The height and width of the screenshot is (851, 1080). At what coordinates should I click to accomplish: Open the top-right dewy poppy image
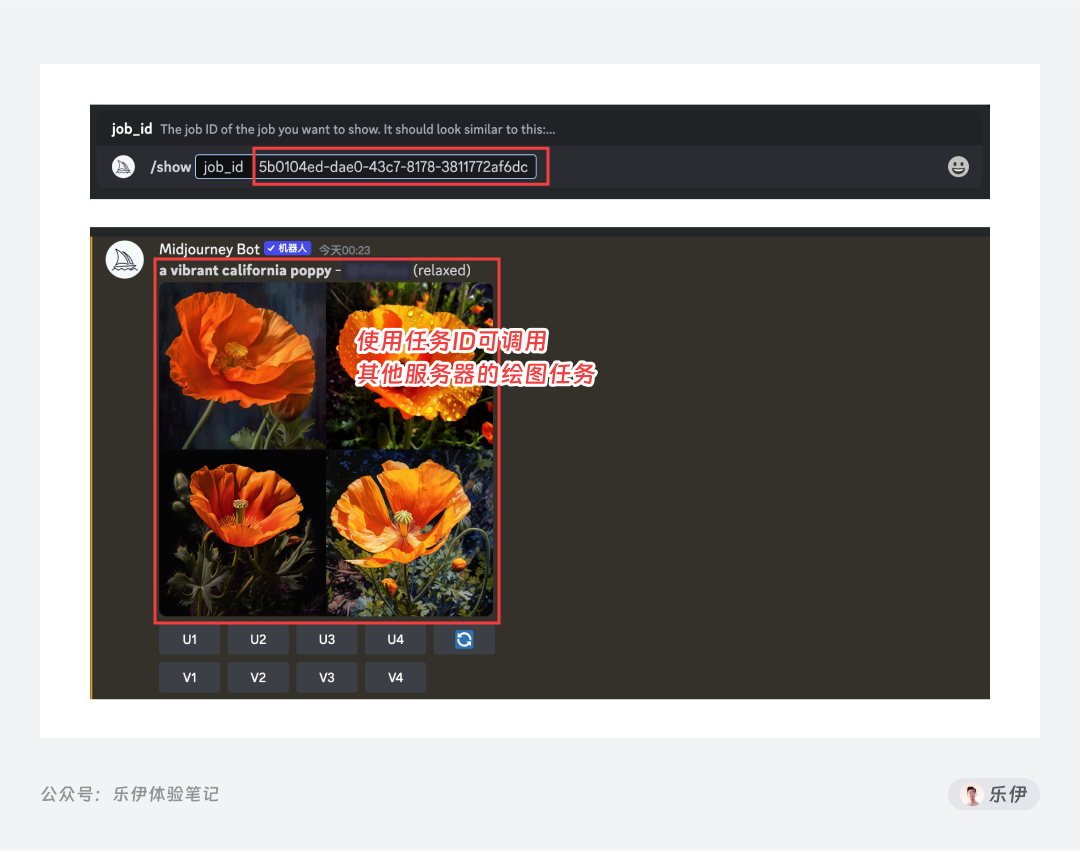click(410, 366)
